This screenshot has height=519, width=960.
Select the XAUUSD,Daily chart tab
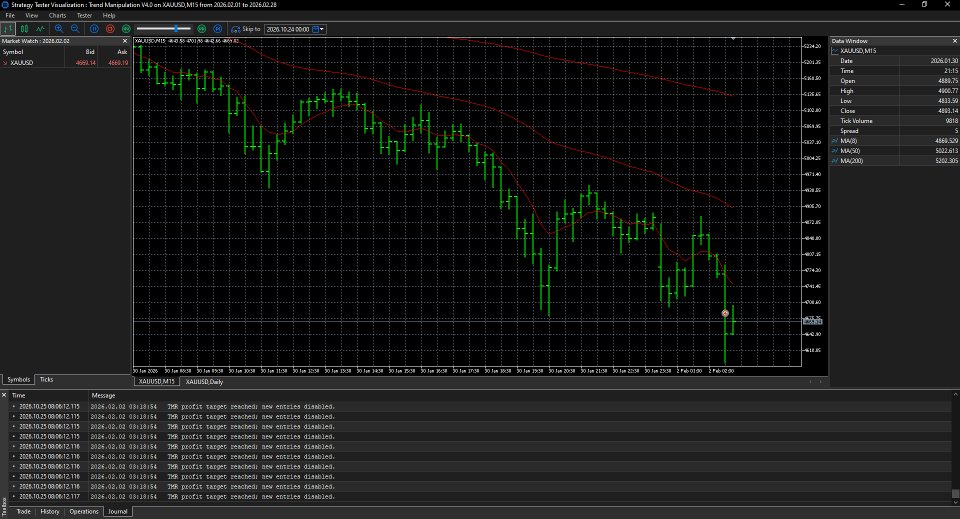click(x=204, y=381)
